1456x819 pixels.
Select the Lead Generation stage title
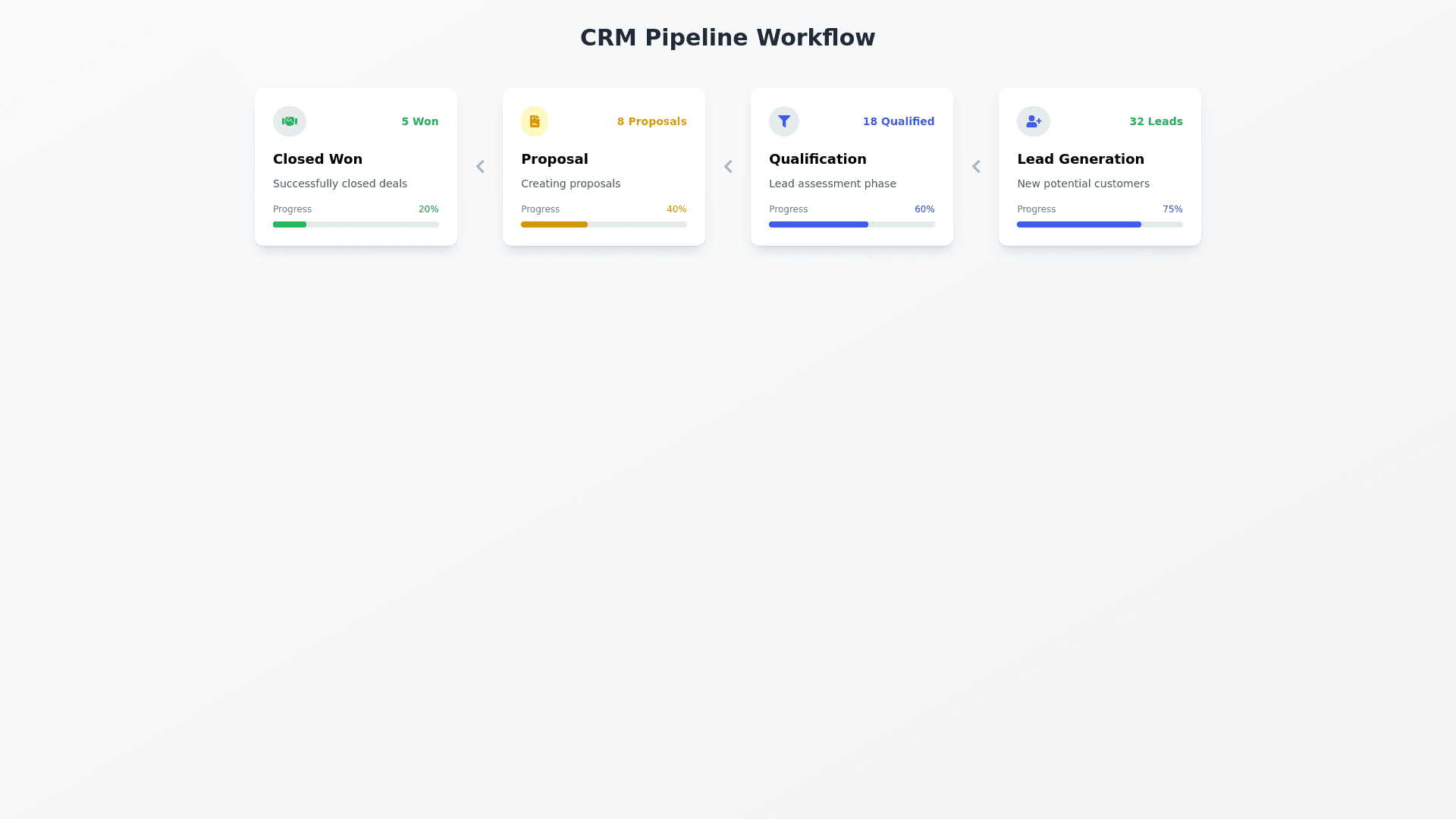1080,159
